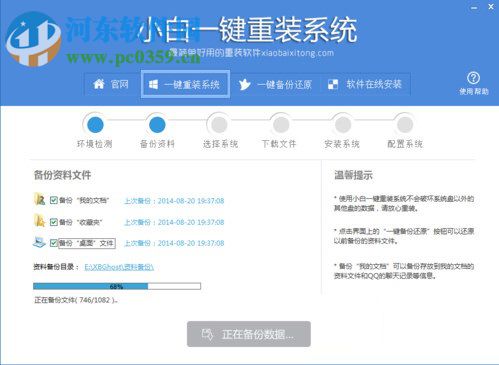The height and width of the screenshot is (365, 499).
Task: Click the 配置系统 step label
Action: [x=405, y=144]
